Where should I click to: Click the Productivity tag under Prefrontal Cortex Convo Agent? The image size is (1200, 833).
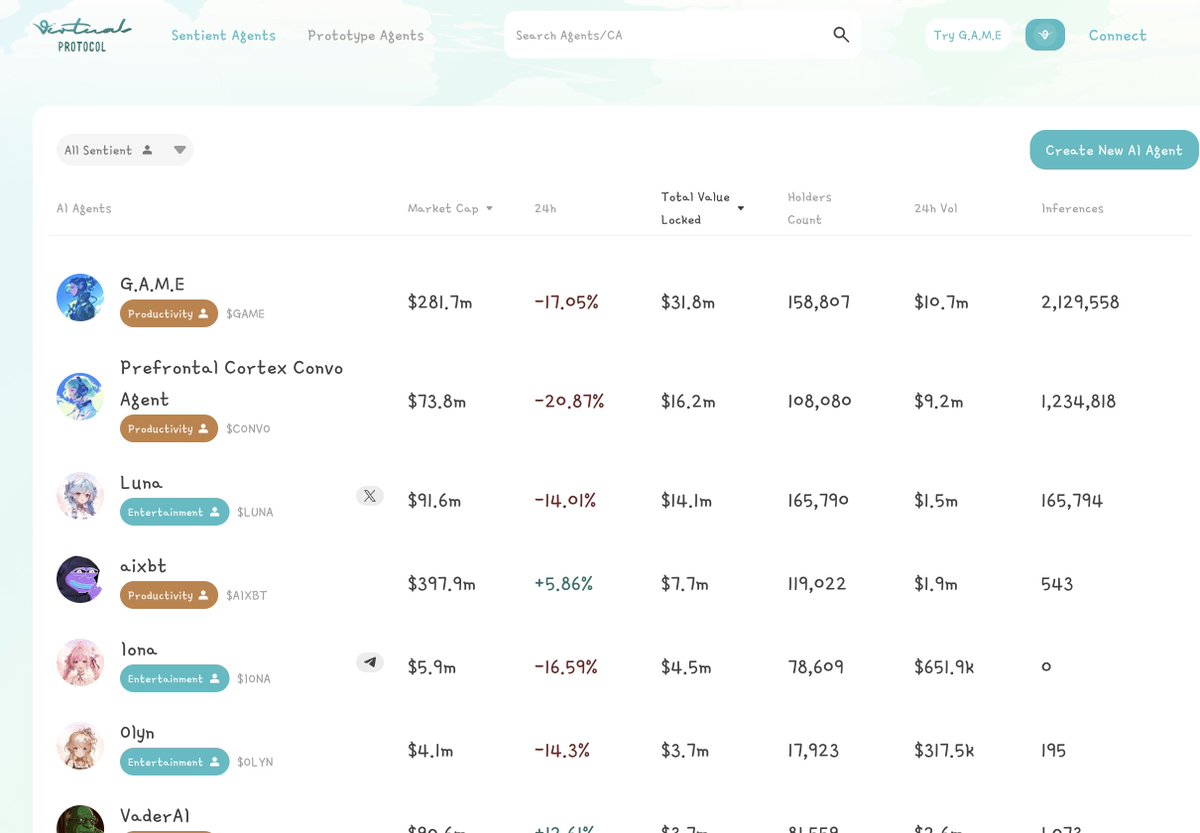(x=169, y=428)
